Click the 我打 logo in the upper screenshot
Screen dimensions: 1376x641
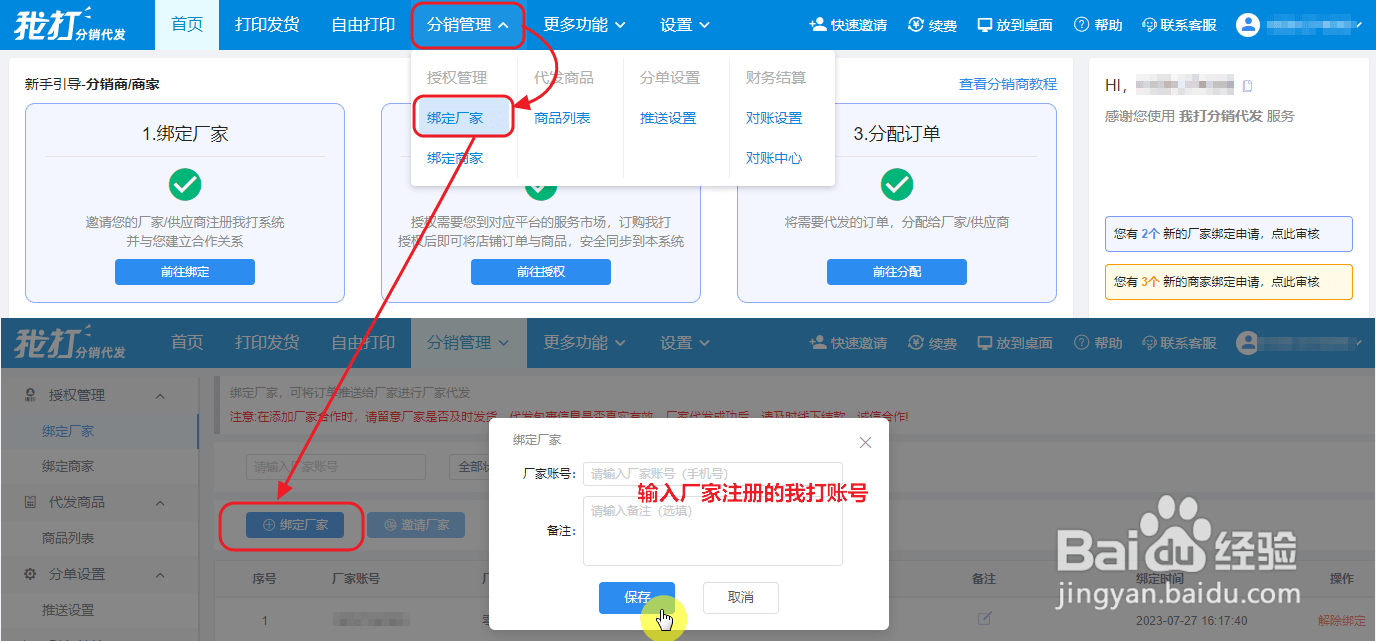pos(70,25)
